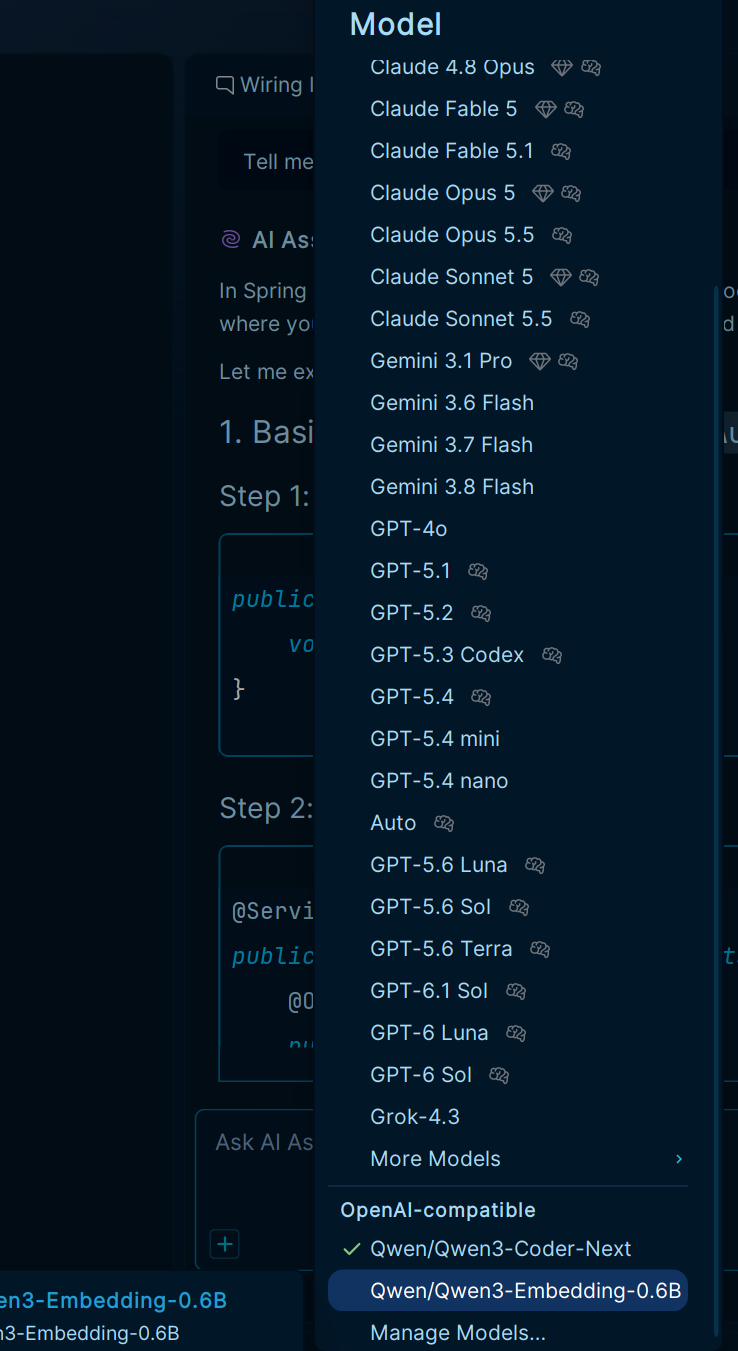Viewport: 738px width, 1351px height.
Task: Click the OpenAI-compatible section label
Action: pos(438,1210)
